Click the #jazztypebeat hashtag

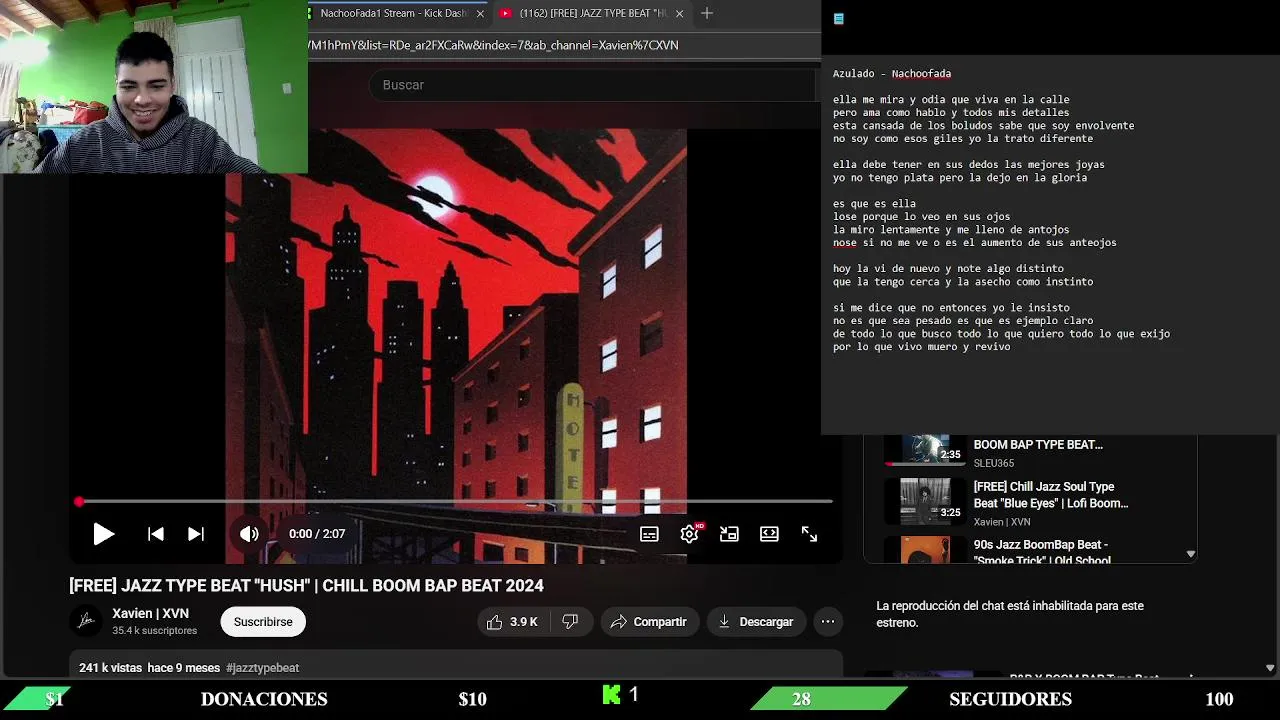[262, 668]
